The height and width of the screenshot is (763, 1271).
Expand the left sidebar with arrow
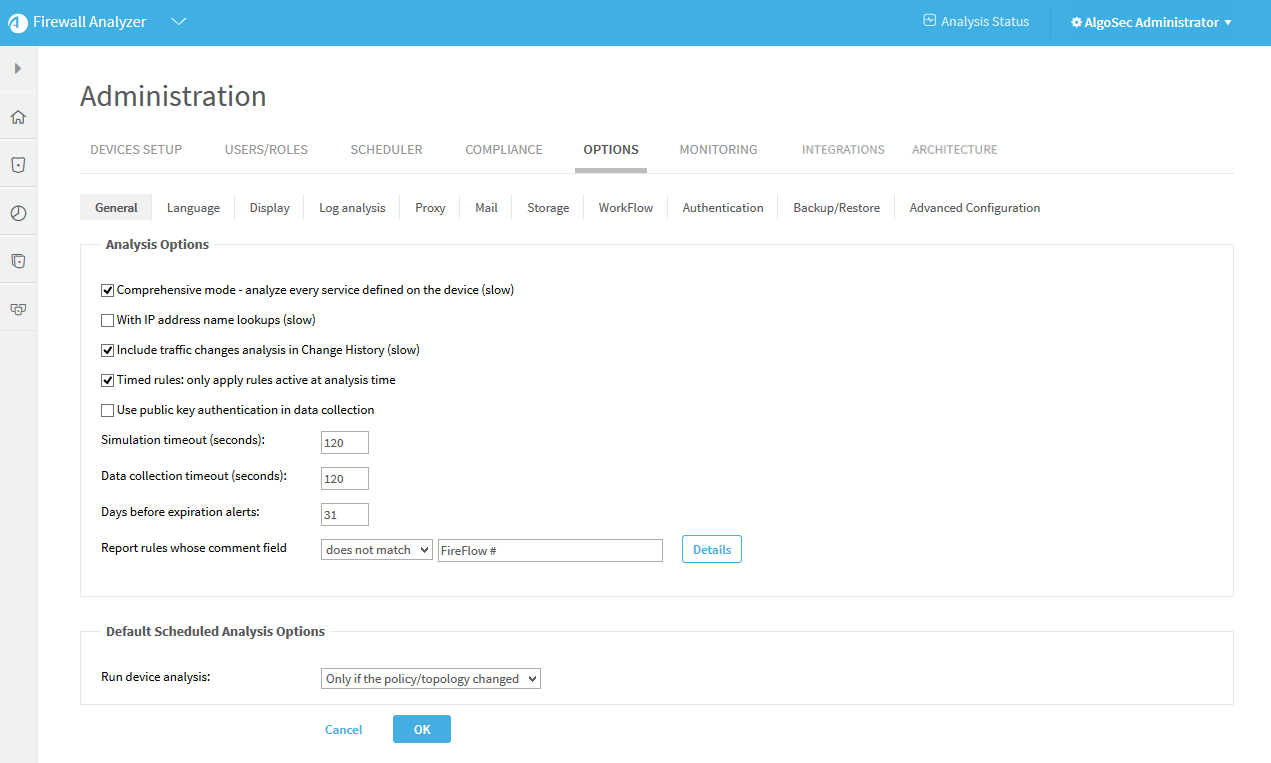click(18, 68)
